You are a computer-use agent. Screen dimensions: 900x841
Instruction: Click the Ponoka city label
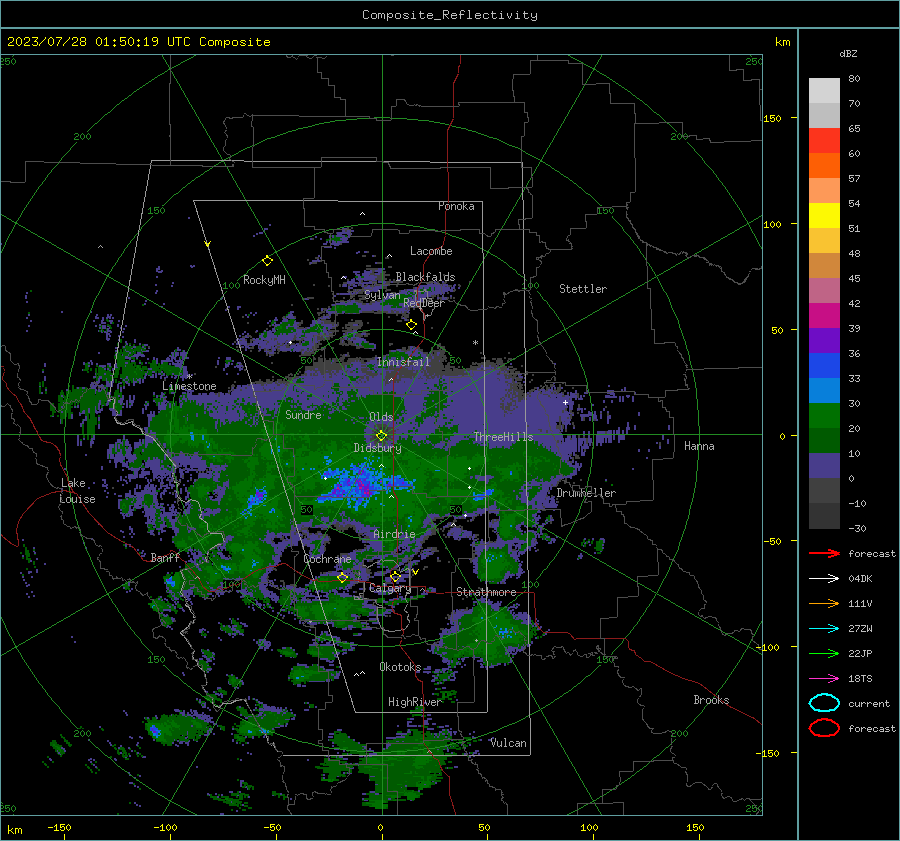[x=456, y=206]
